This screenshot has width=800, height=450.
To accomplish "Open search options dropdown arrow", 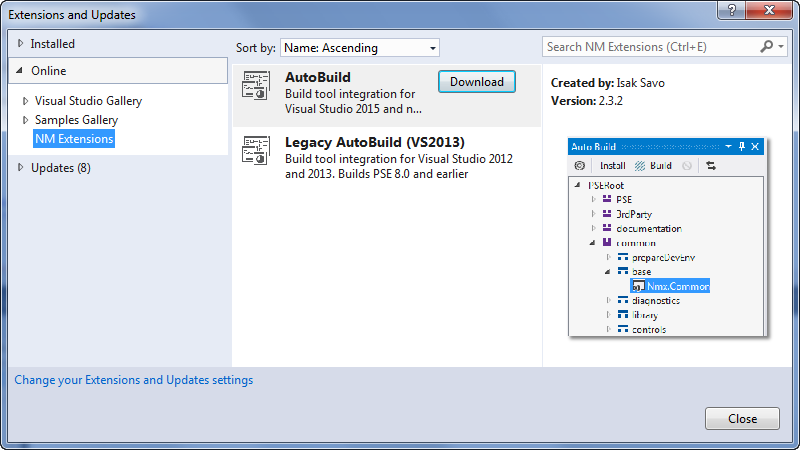I will pos(780,47).
